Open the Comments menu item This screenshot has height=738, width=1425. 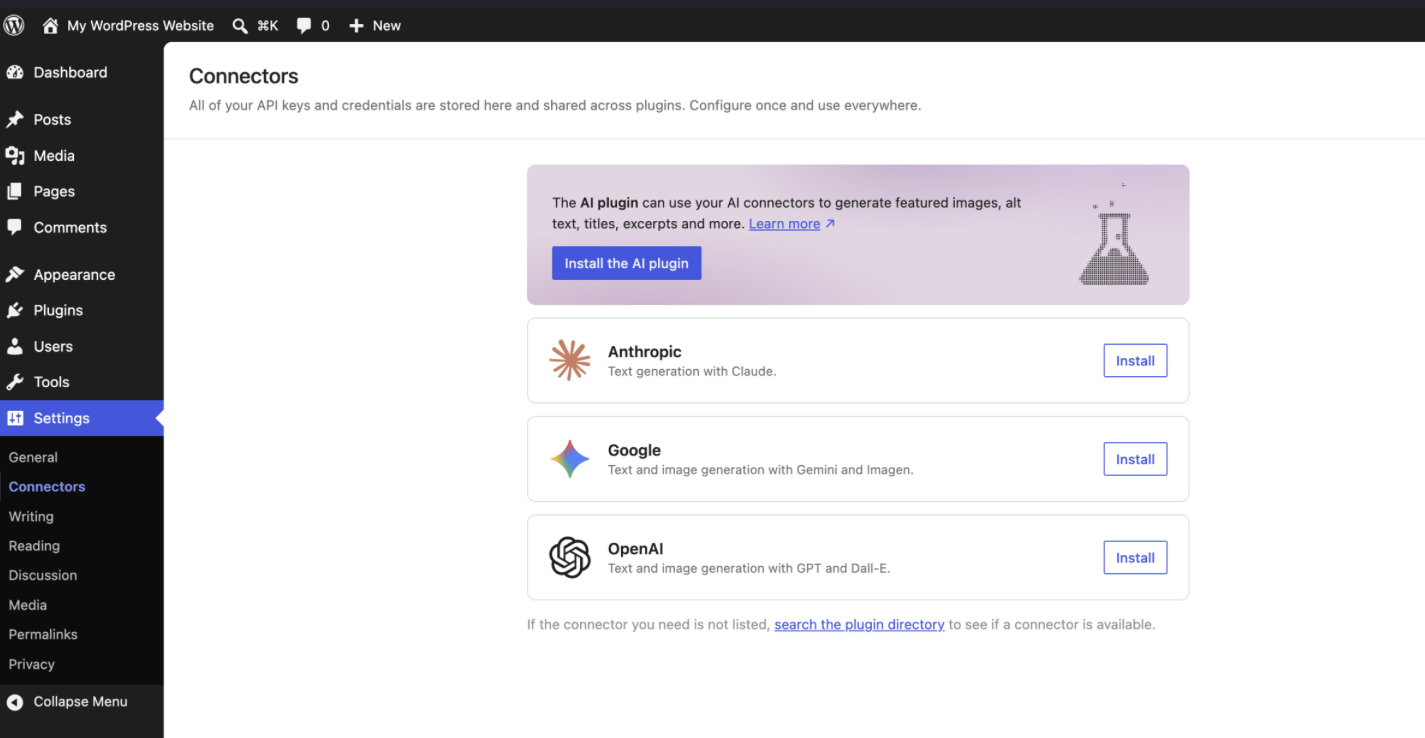pos(82,227)
